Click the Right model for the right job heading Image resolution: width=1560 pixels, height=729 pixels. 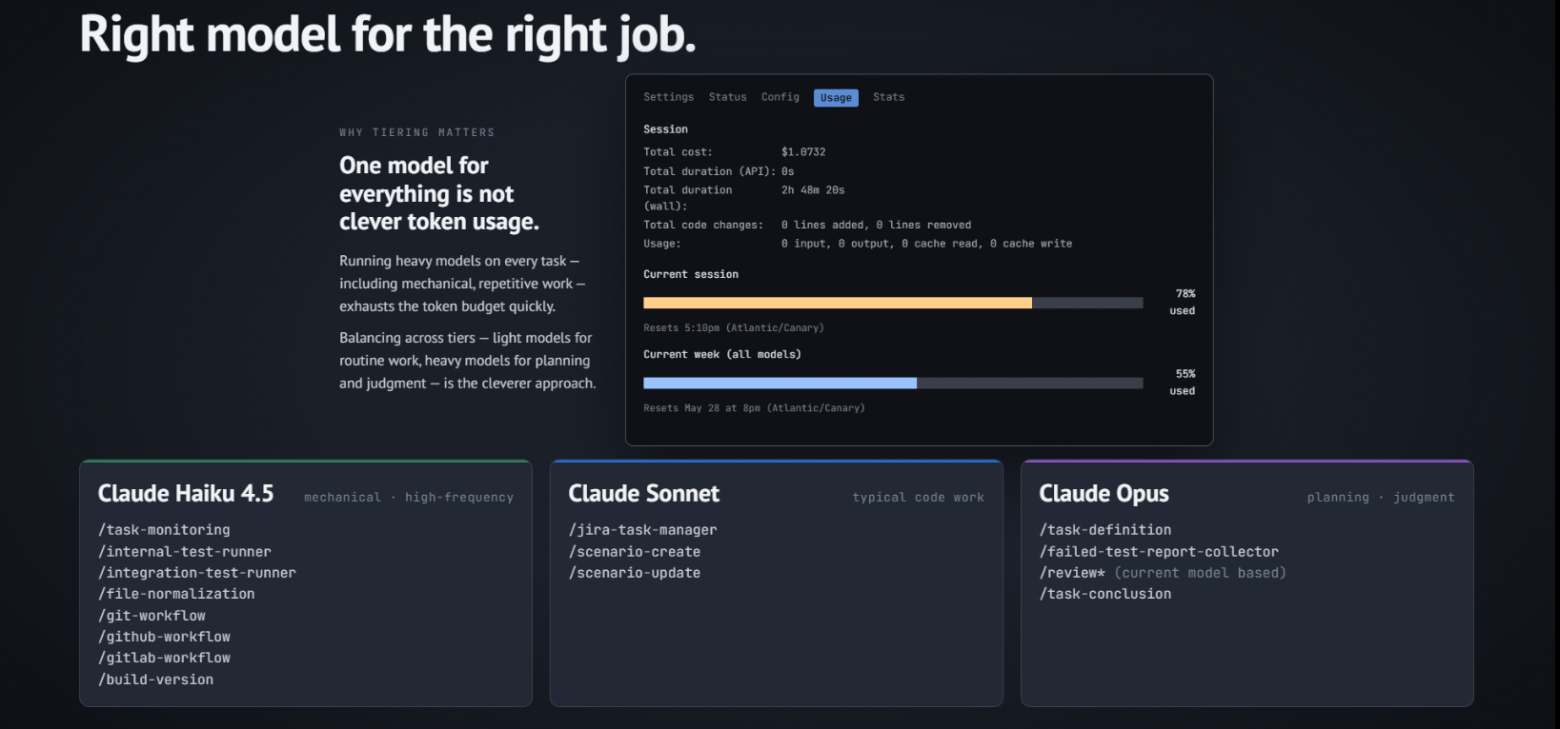tap(388, 35)
